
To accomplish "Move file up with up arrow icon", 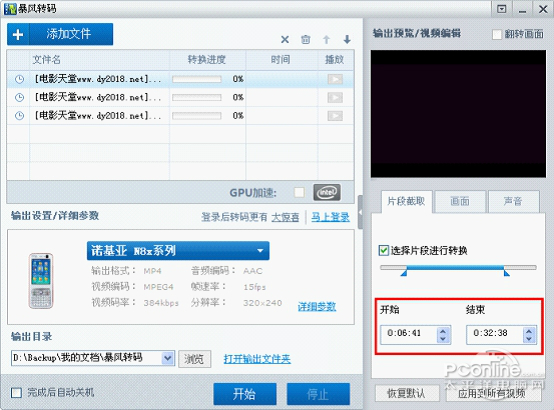I will 326,40.
